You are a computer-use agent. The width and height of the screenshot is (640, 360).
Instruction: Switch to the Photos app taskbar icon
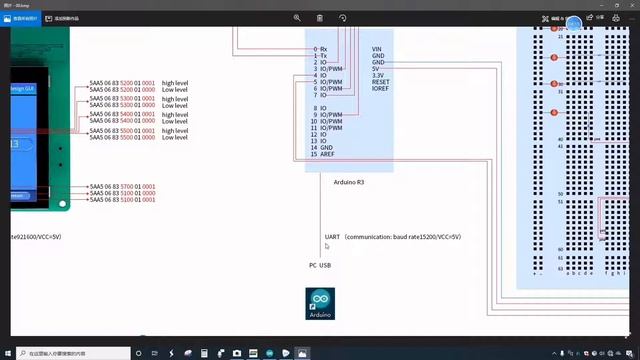(x=302, y=353)
